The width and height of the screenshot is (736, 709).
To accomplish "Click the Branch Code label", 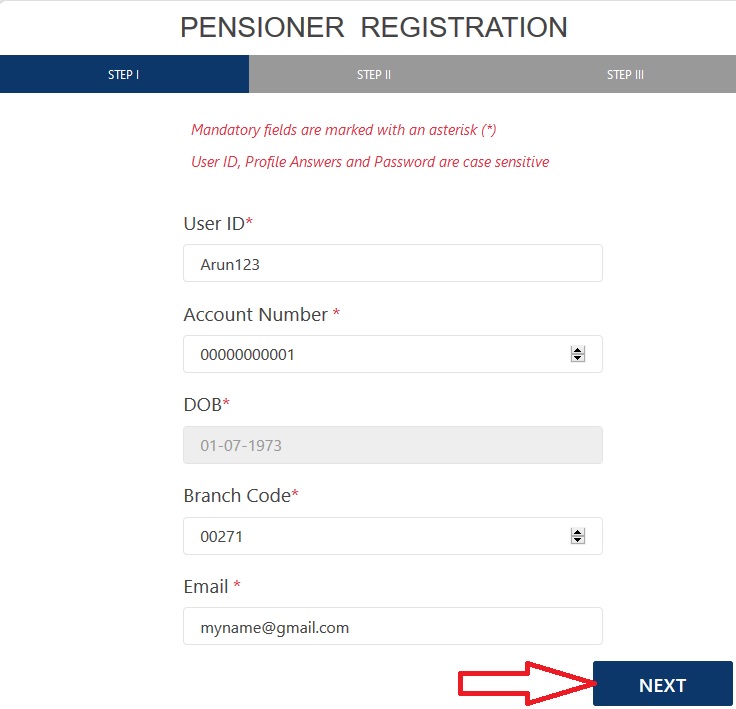I will coord(237,496).
